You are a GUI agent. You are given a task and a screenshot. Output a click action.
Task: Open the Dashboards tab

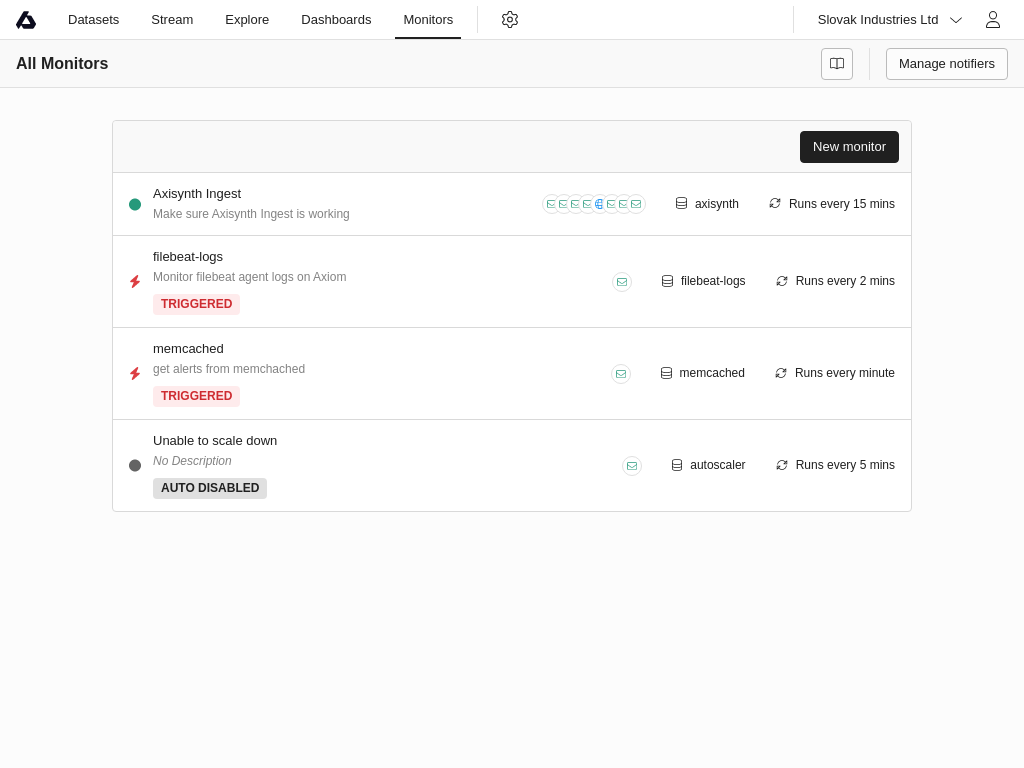[x=336, y=20]
